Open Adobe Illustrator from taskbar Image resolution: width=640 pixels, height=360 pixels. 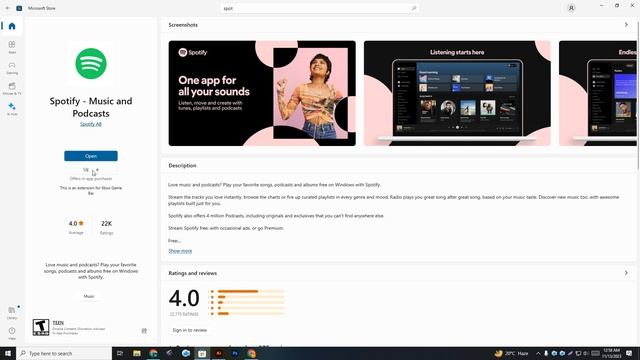[218, 353]
